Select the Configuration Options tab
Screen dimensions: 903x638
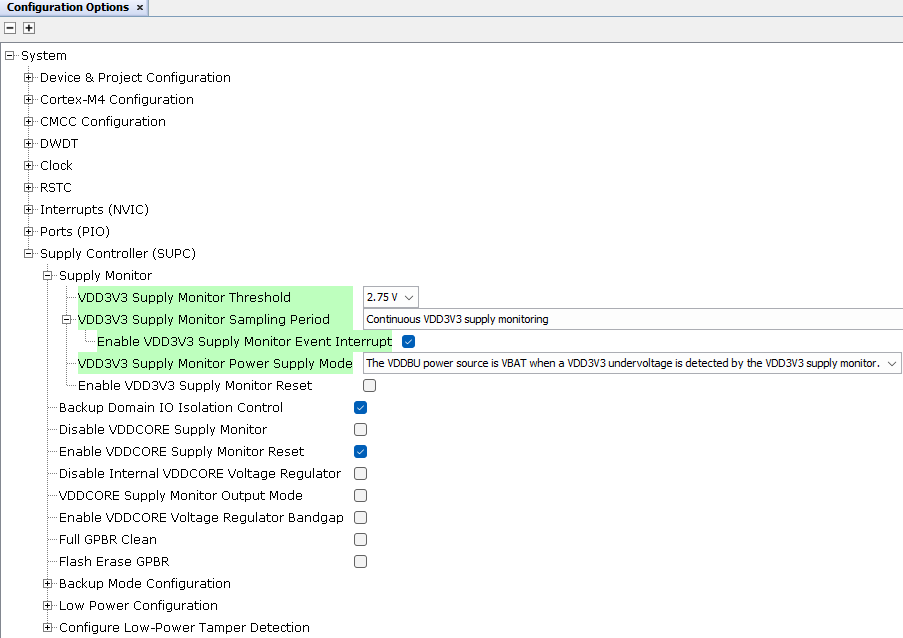point(67,8)
